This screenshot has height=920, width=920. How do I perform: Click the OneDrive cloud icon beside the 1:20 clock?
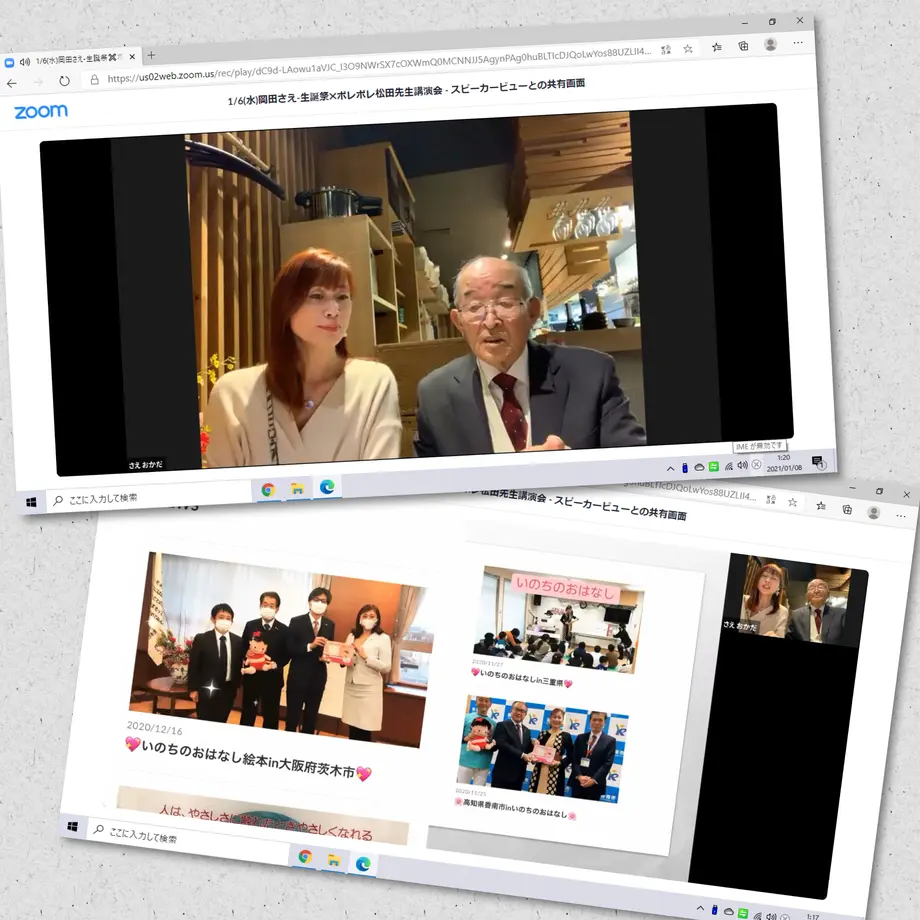699,467
